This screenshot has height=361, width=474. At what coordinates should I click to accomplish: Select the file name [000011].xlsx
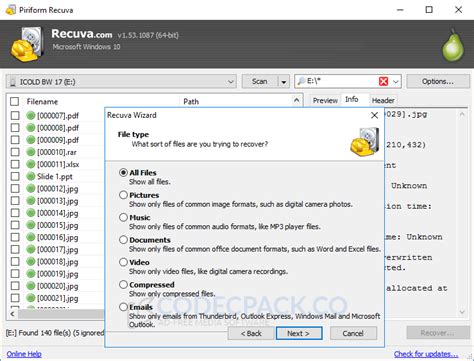point(58,164)
